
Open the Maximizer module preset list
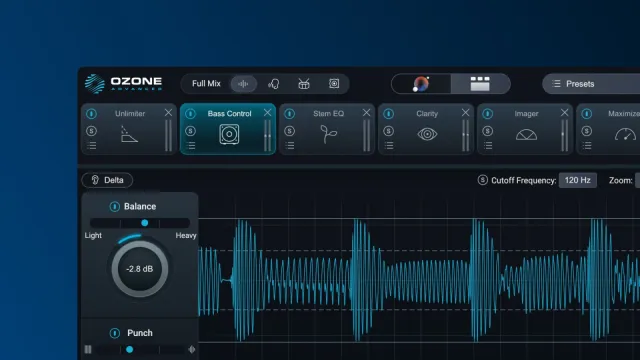click(x=587, y=146)
